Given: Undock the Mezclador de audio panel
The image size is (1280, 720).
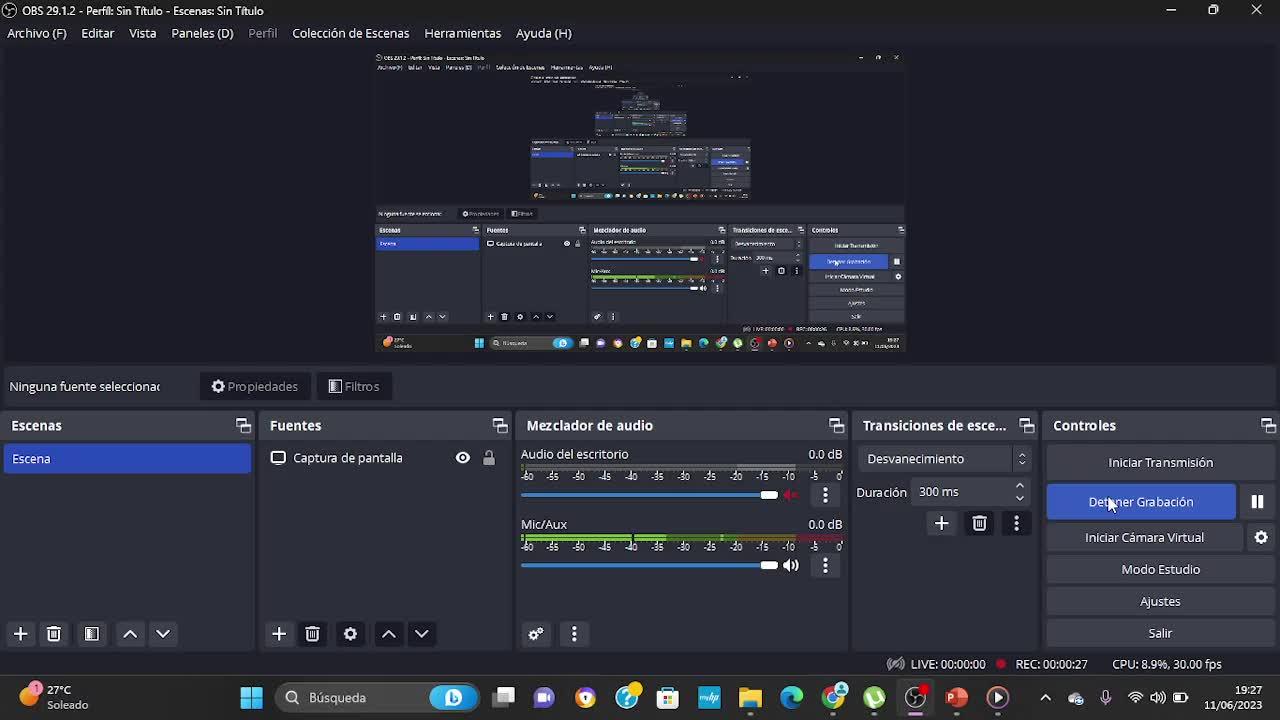Looking at the screenshot, I should pyautogui.click(x=836, y=426).
